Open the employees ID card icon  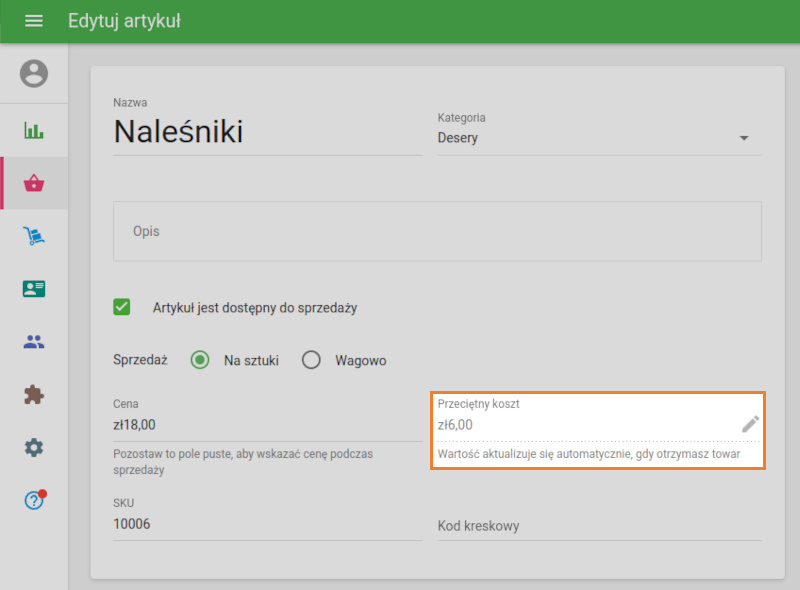[34, 289]
